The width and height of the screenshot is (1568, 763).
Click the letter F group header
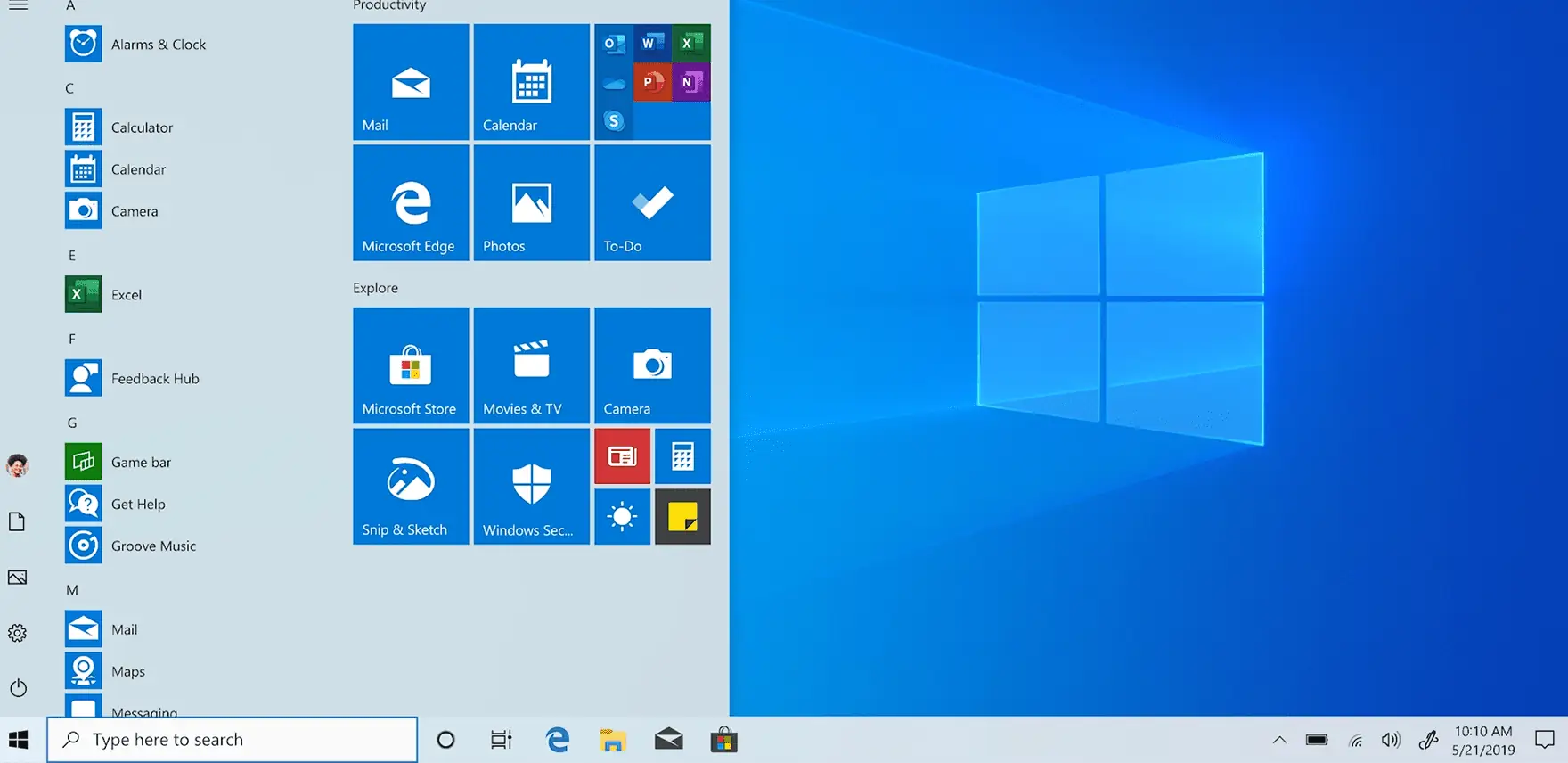click(x=72, y=340)
